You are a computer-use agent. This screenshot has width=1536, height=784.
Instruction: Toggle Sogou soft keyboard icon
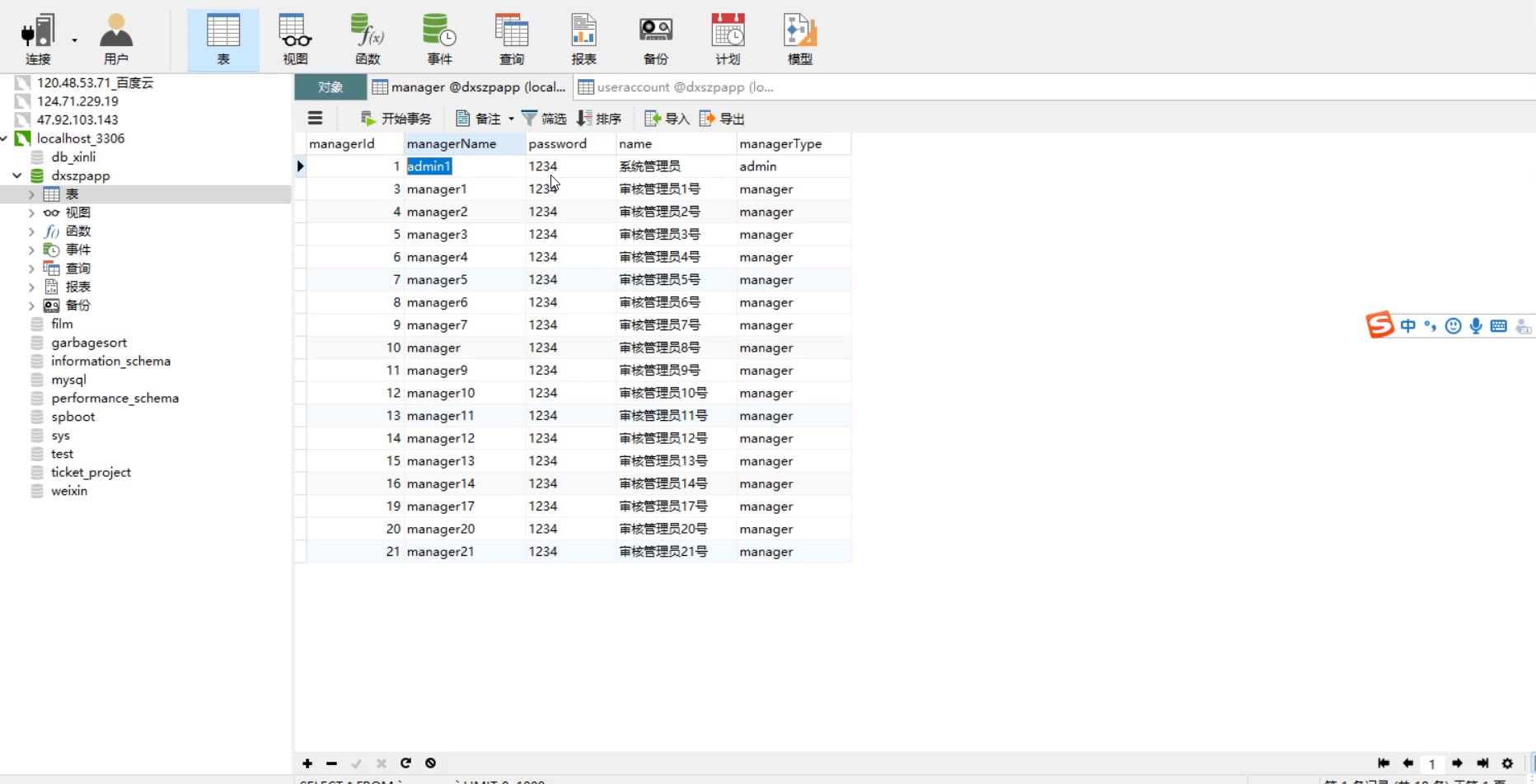click(1499, 326)
